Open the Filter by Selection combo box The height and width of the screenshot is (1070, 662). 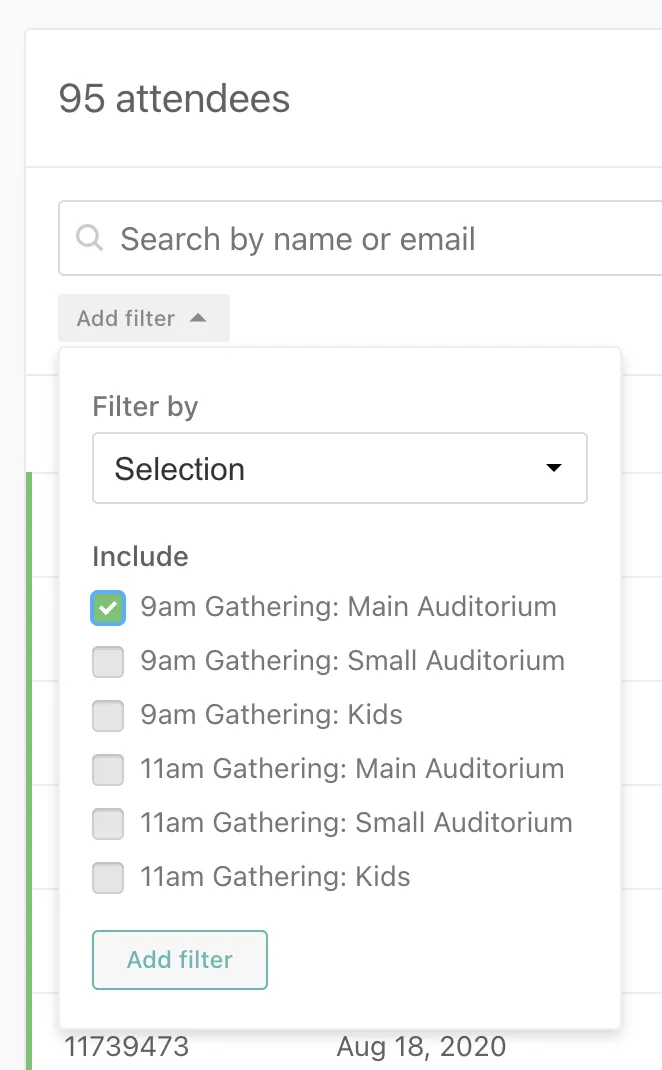click(339, 468)
